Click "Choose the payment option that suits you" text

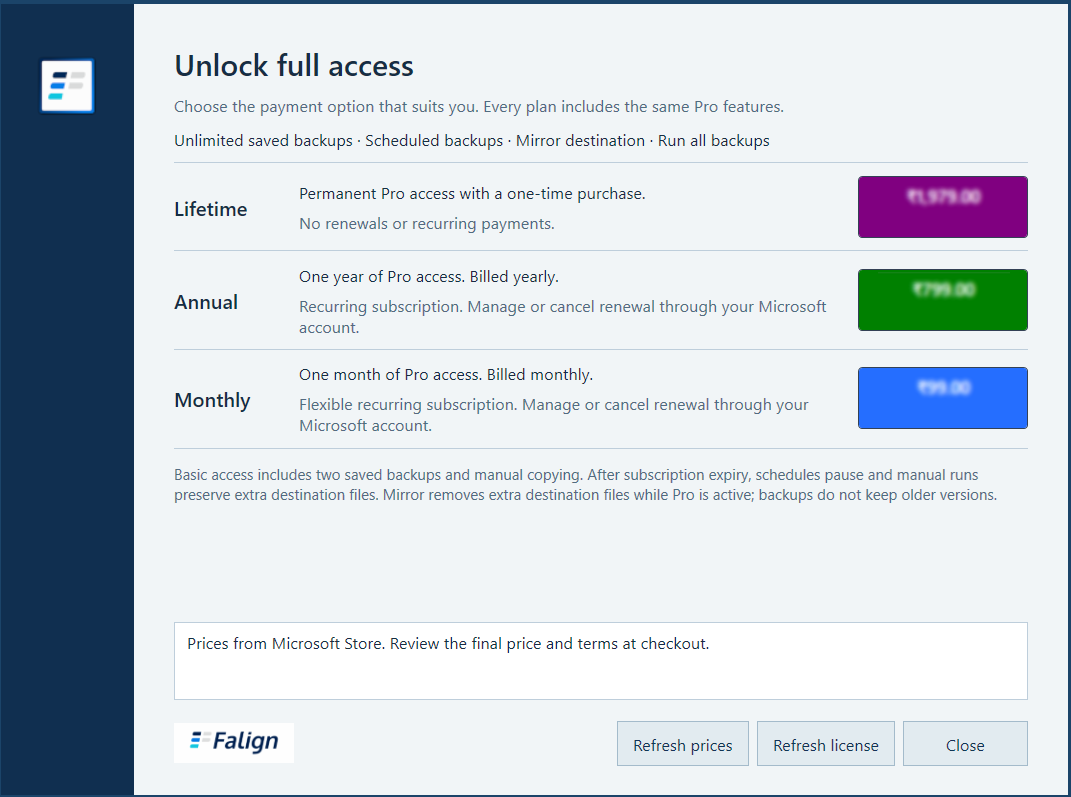click(x=479, y=107)
